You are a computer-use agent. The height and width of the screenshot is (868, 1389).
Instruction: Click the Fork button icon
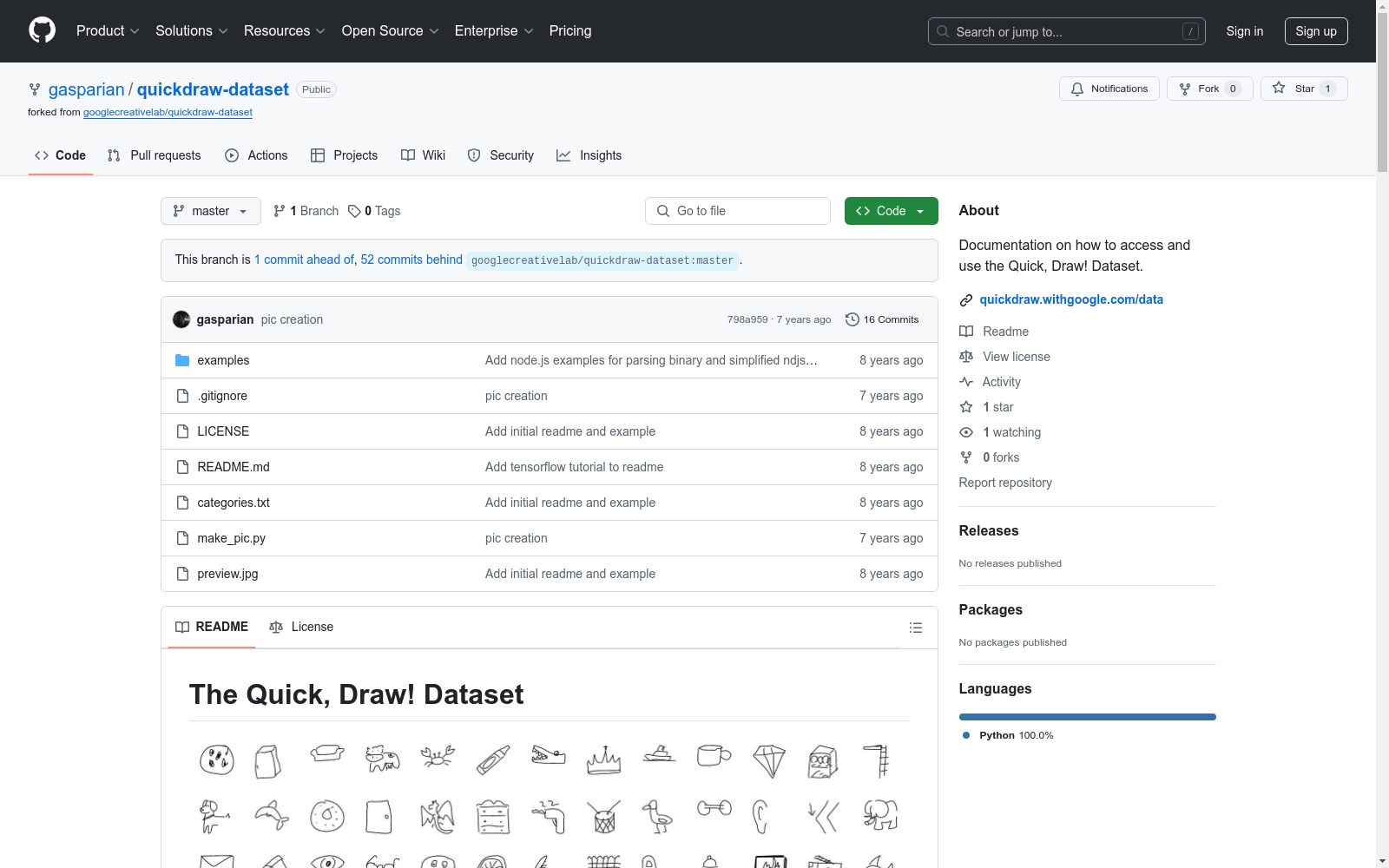1185,89
